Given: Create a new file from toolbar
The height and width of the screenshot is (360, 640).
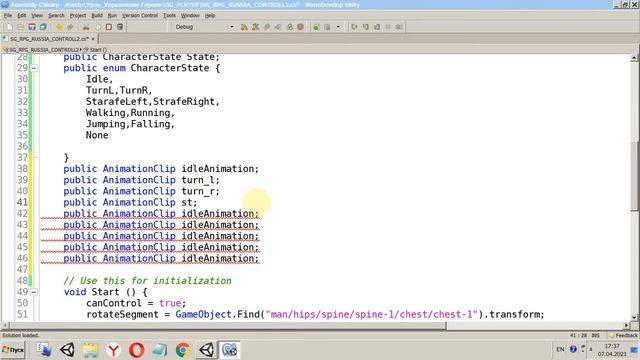Looking at the screenshot, I should (x=9, y=27).
